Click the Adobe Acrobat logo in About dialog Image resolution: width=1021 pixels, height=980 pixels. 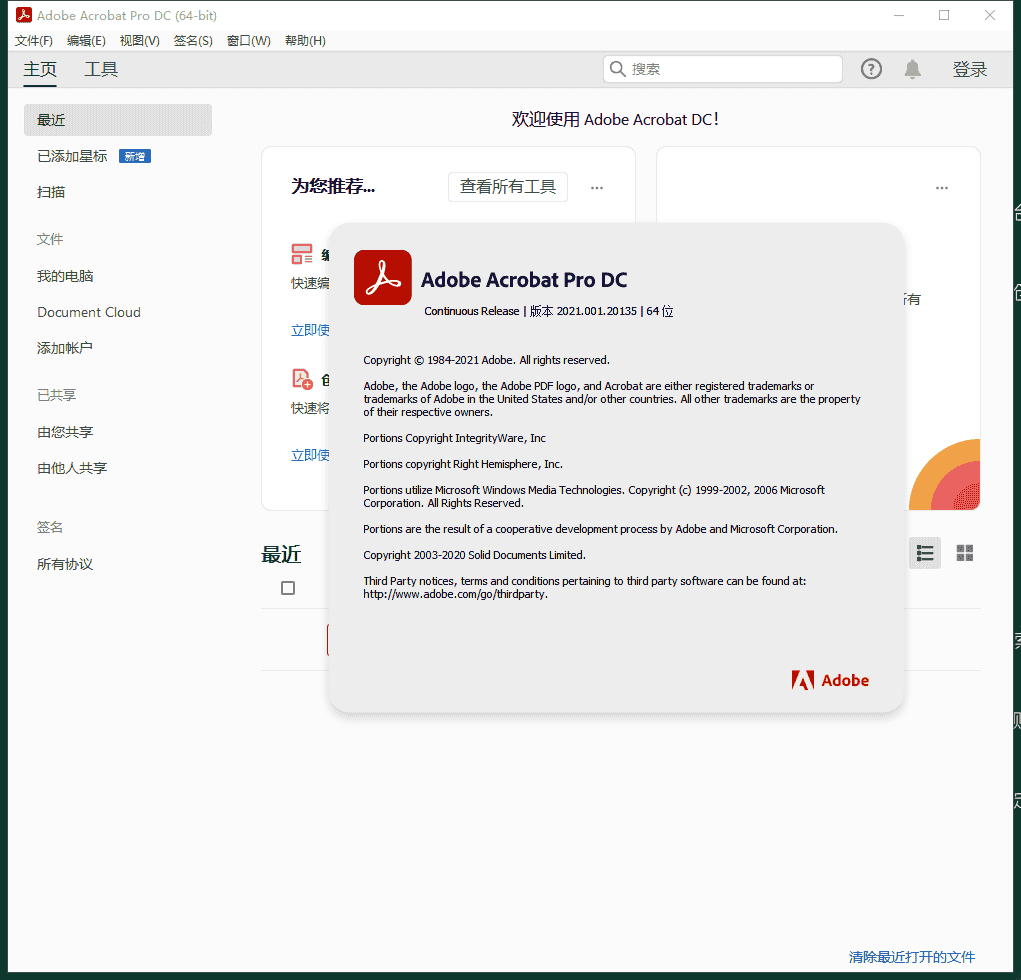382,277
